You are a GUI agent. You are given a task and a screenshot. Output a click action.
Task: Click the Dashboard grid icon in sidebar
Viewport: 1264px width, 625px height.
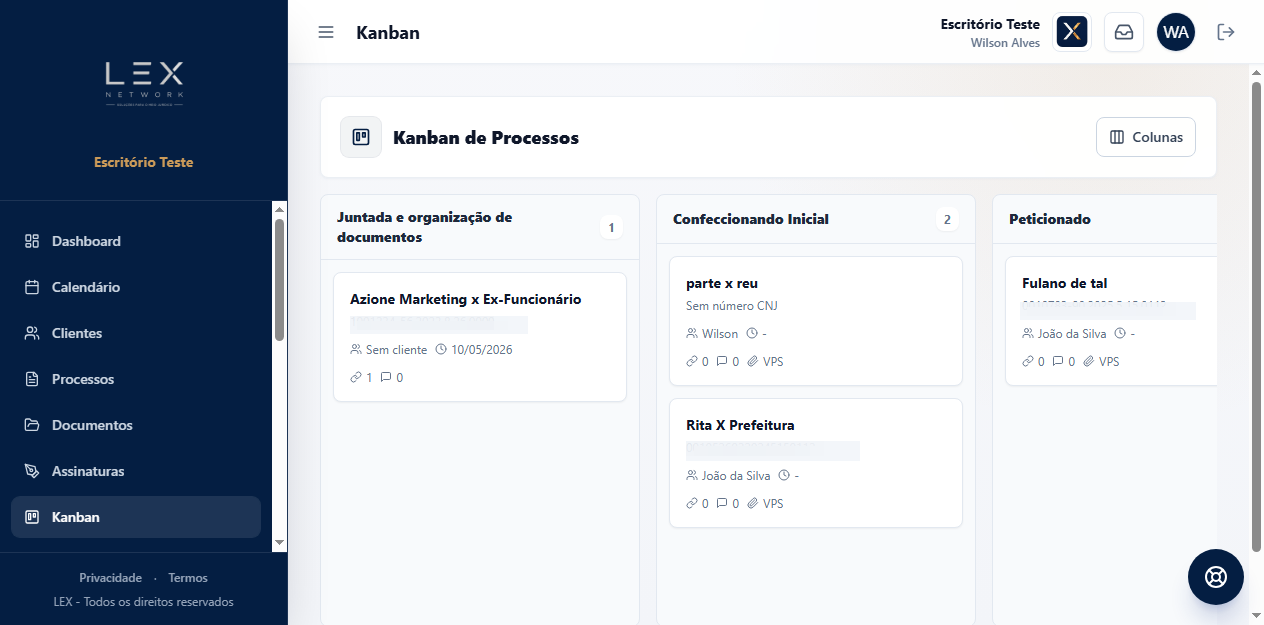[x=32, y=241]
